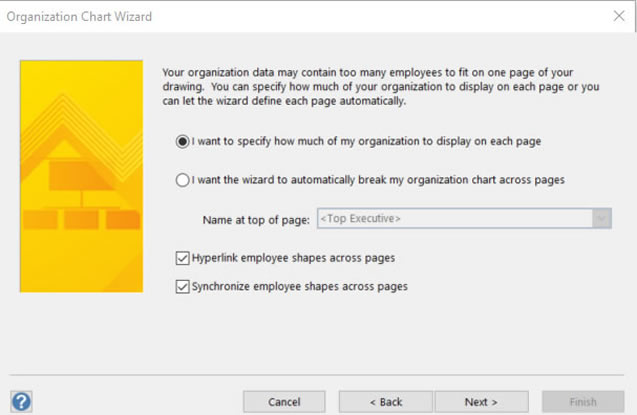Click the Organization Chart Wizard title bar text
The height and width of the screenshot is (415, 637).
point(79,17)
